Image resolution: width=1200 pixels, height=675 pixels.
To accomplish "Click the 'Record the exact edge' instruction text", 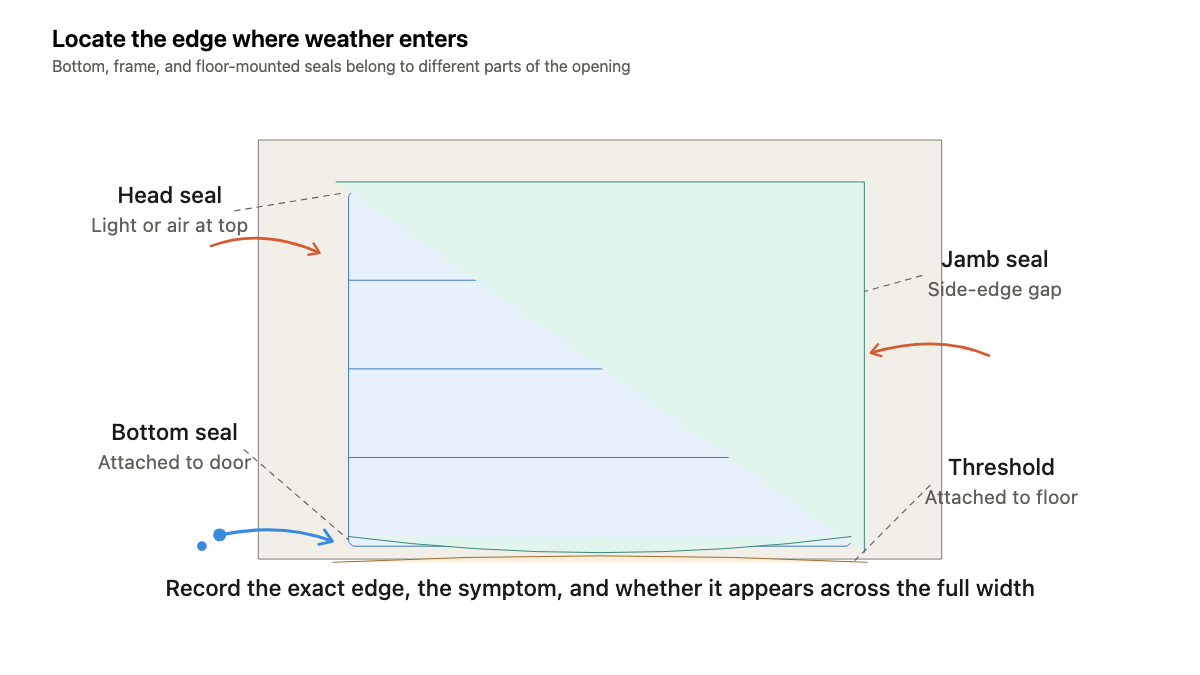I will [x=600, y=588].
